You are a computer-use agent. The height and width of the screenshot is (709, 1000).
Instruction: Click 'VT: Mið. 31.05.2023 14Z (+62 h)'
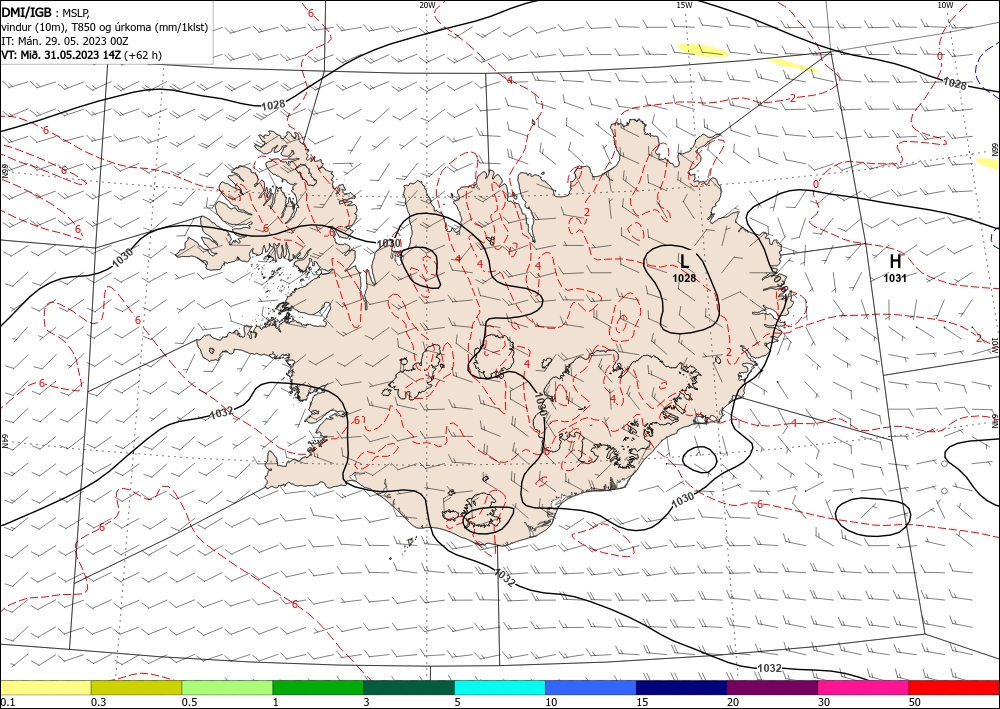coord(82,55)
